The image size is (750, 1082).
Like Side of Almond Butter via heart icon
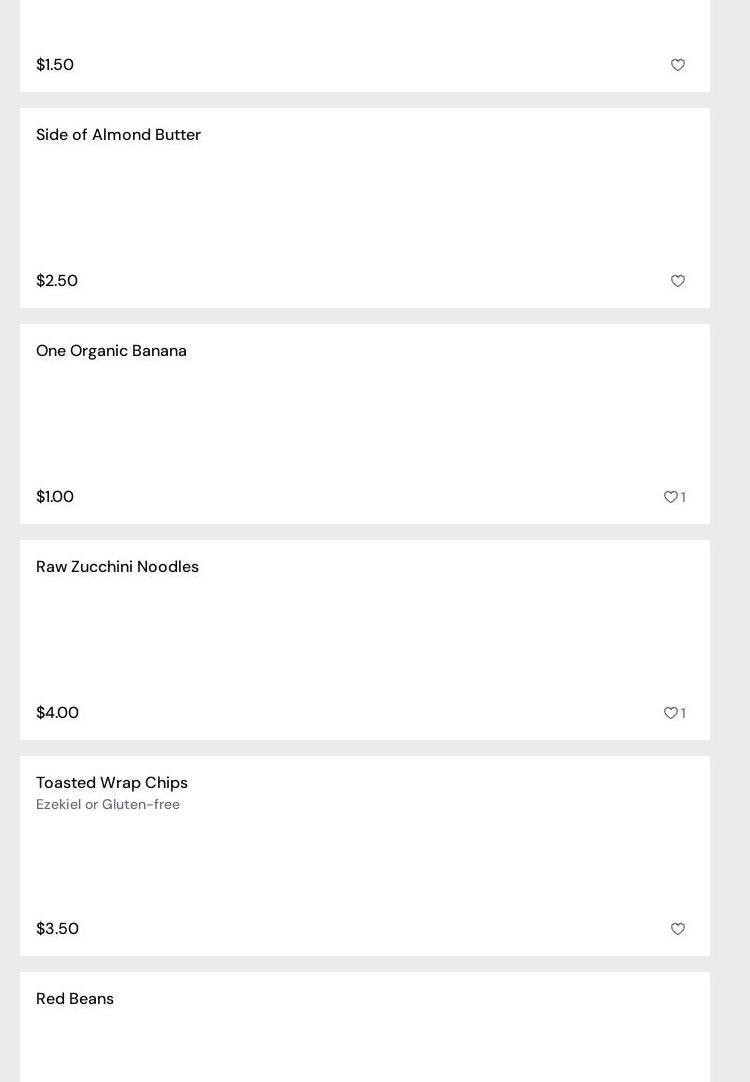pos(678,281)
